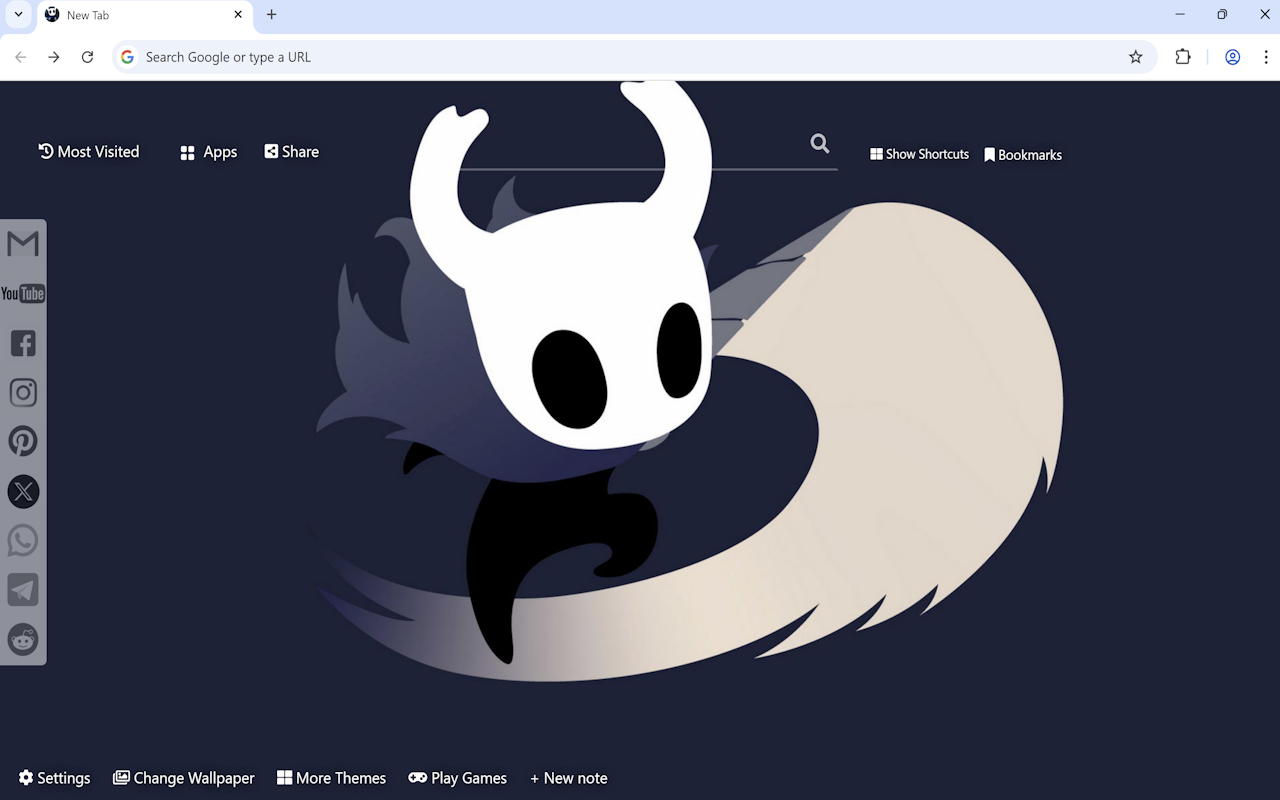Open Instagram from the sidebar

pyautogui.click(x=22, y=392)
